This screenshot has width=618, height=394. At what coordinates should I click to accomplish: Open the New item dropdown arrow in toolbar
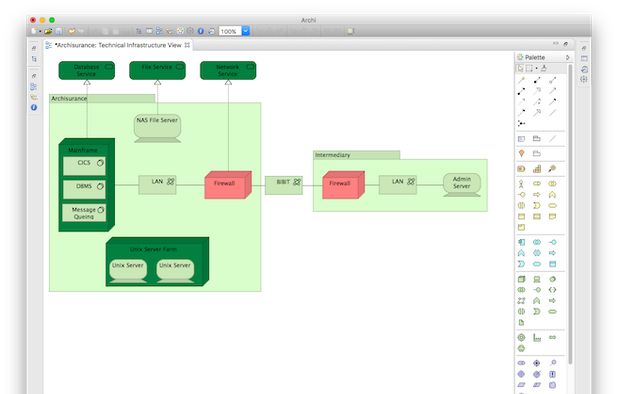(x=40, y=31)
